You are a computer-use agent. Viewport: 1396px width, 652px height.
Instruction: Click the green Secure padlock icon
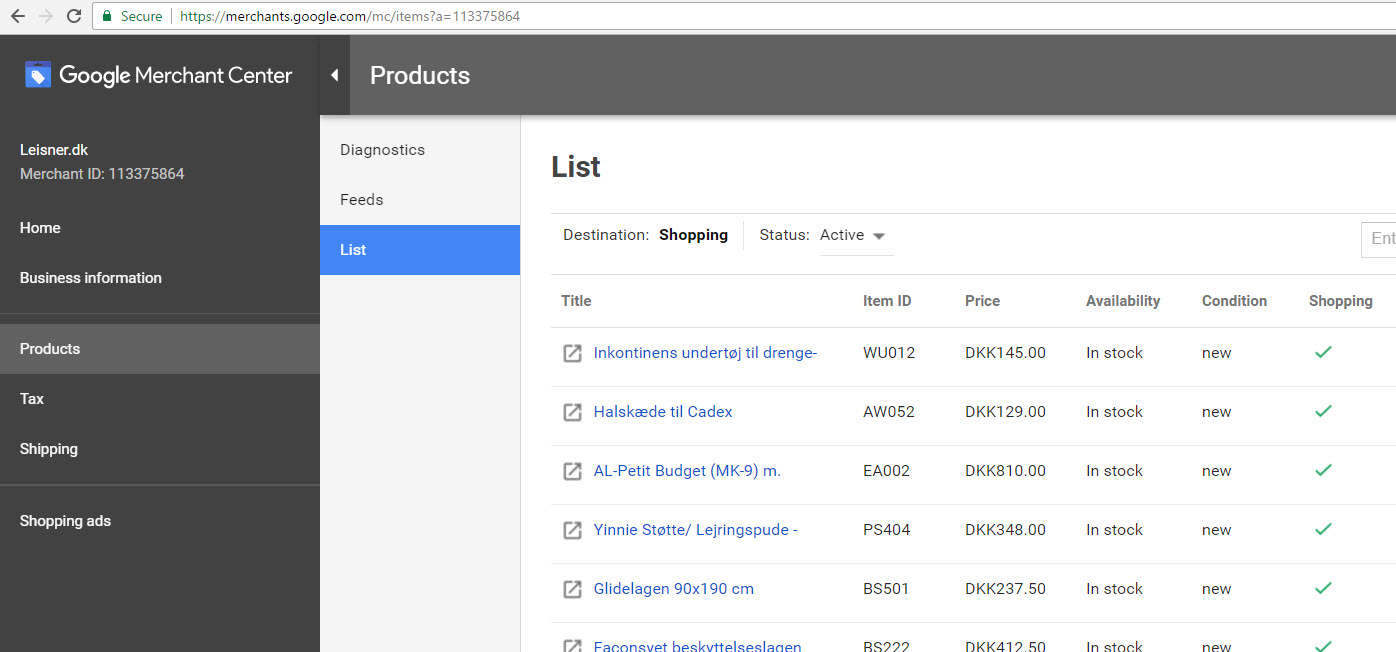tap(107, 16)
